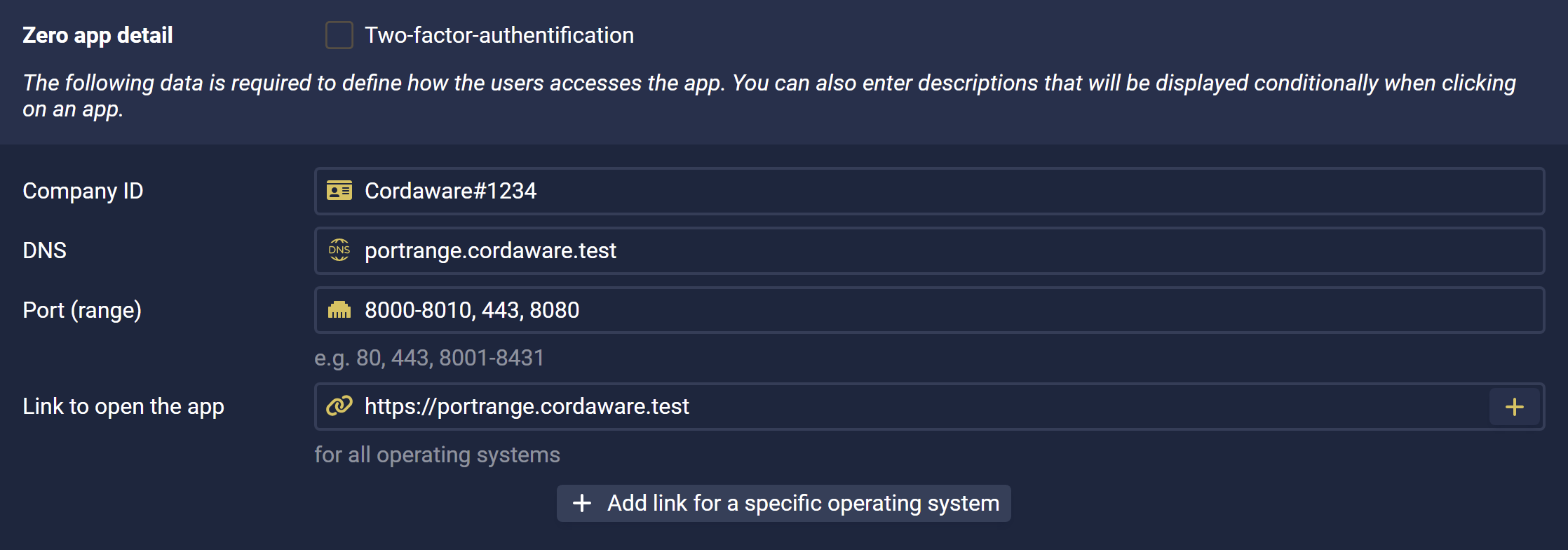1568x550 pixels.
Task: Click the port example hint text below the field
Action: (429, 358)
